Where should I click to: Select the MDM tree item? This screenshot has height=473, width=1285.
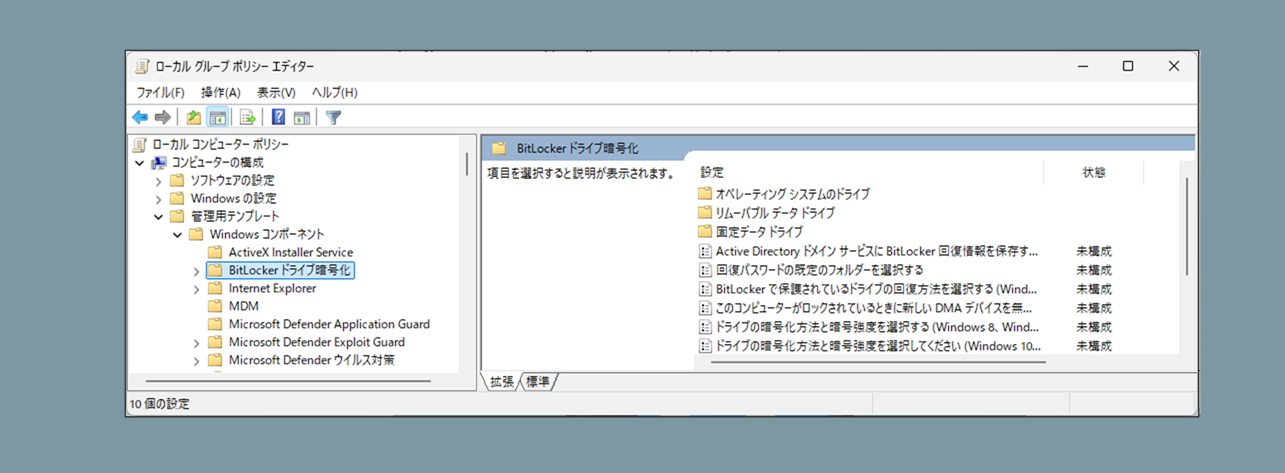(243, 306)
